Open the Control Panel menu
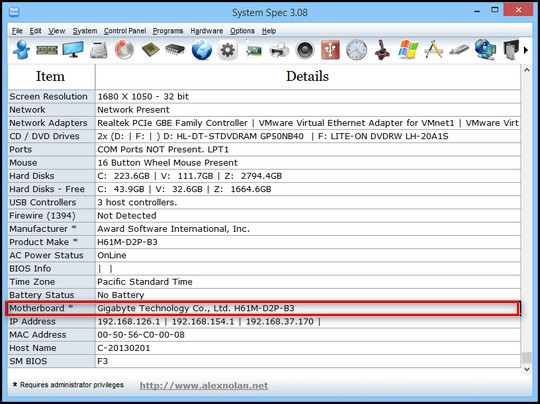 (125, 31)
